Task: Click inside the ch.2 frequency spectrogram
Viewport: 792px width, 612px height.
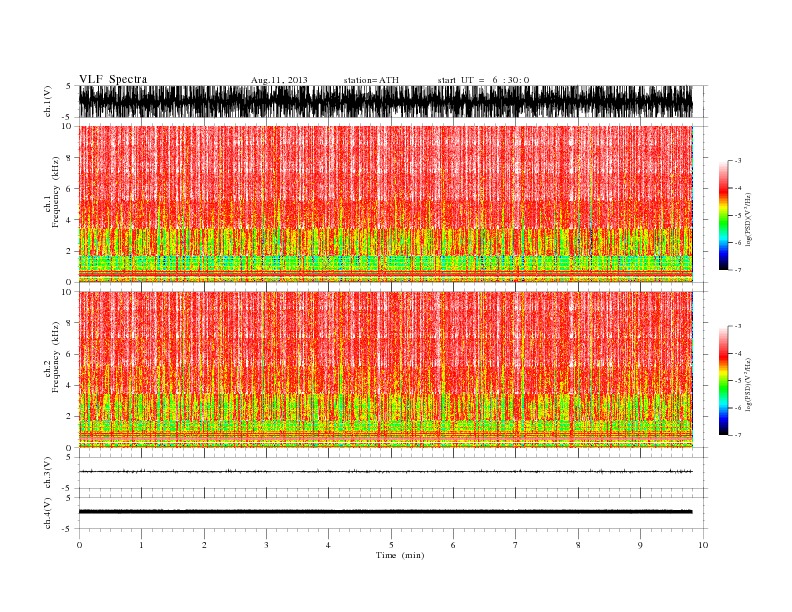Action: [386, 369]
